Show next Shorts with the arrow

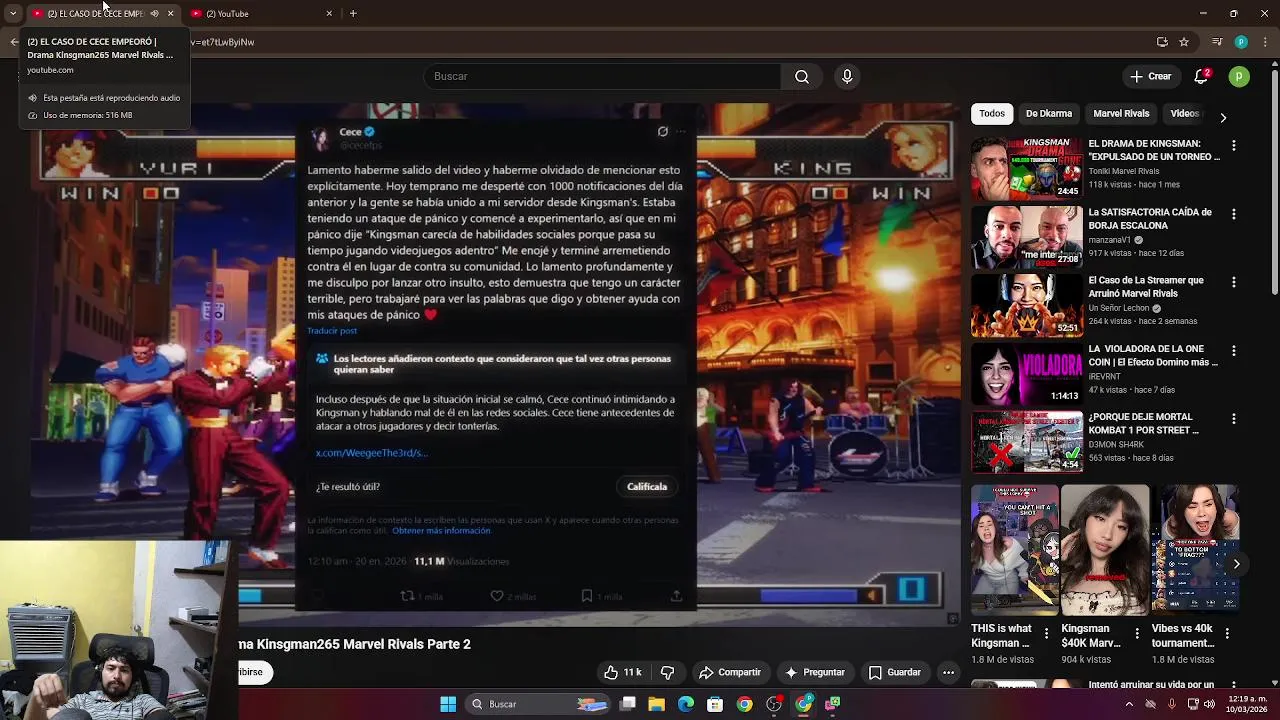[1236, 564]
